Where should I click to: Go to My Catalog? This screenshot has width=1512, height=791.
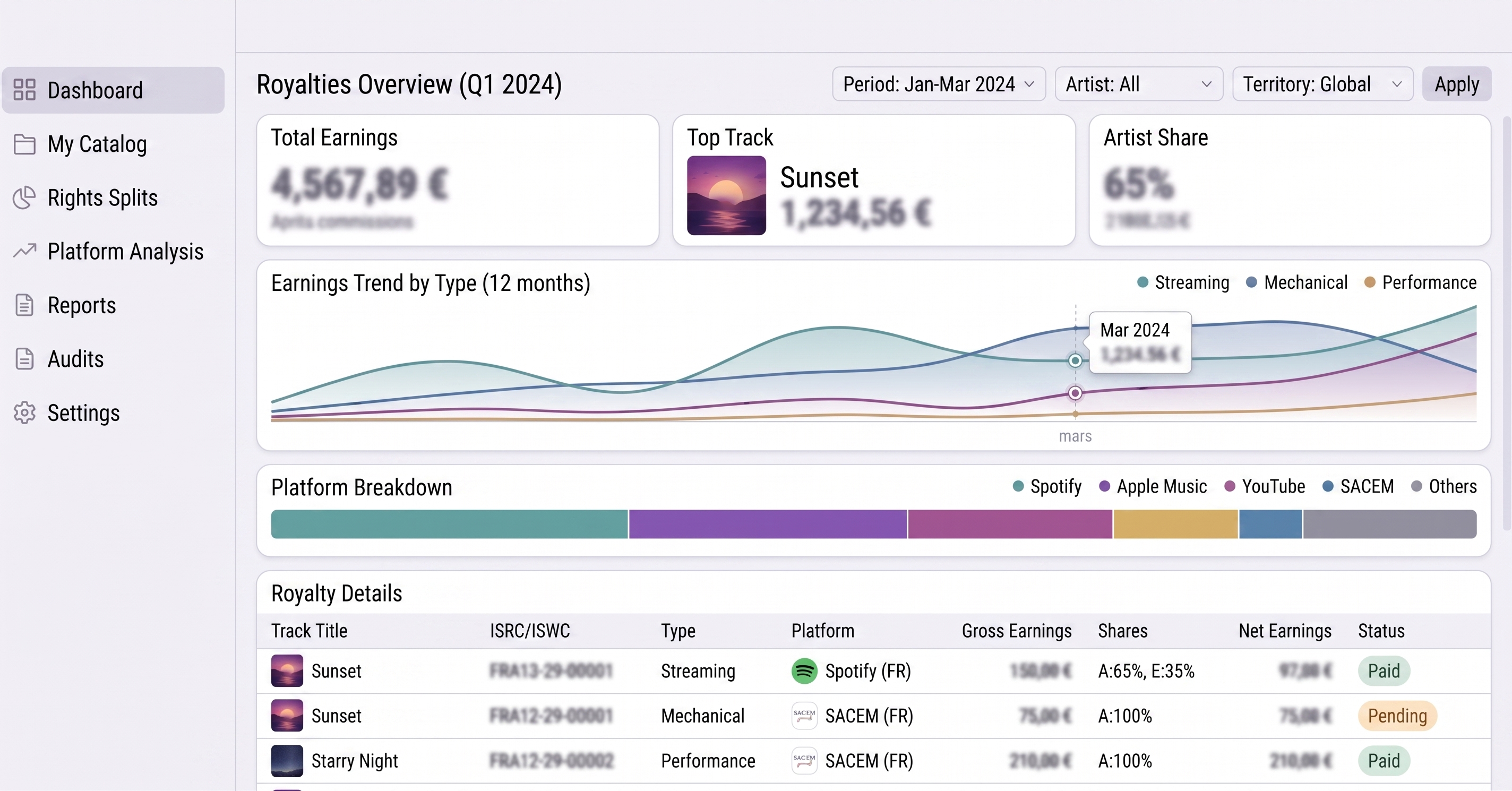(x=113, y=144)
